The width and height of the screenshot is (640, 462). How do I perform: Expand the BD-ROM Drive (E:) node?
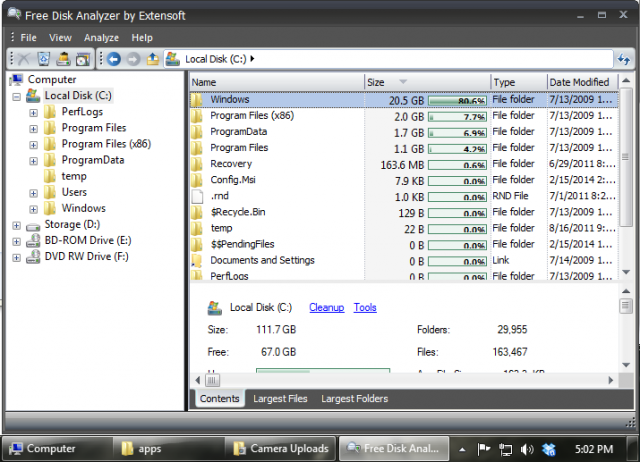pos(16,242)
